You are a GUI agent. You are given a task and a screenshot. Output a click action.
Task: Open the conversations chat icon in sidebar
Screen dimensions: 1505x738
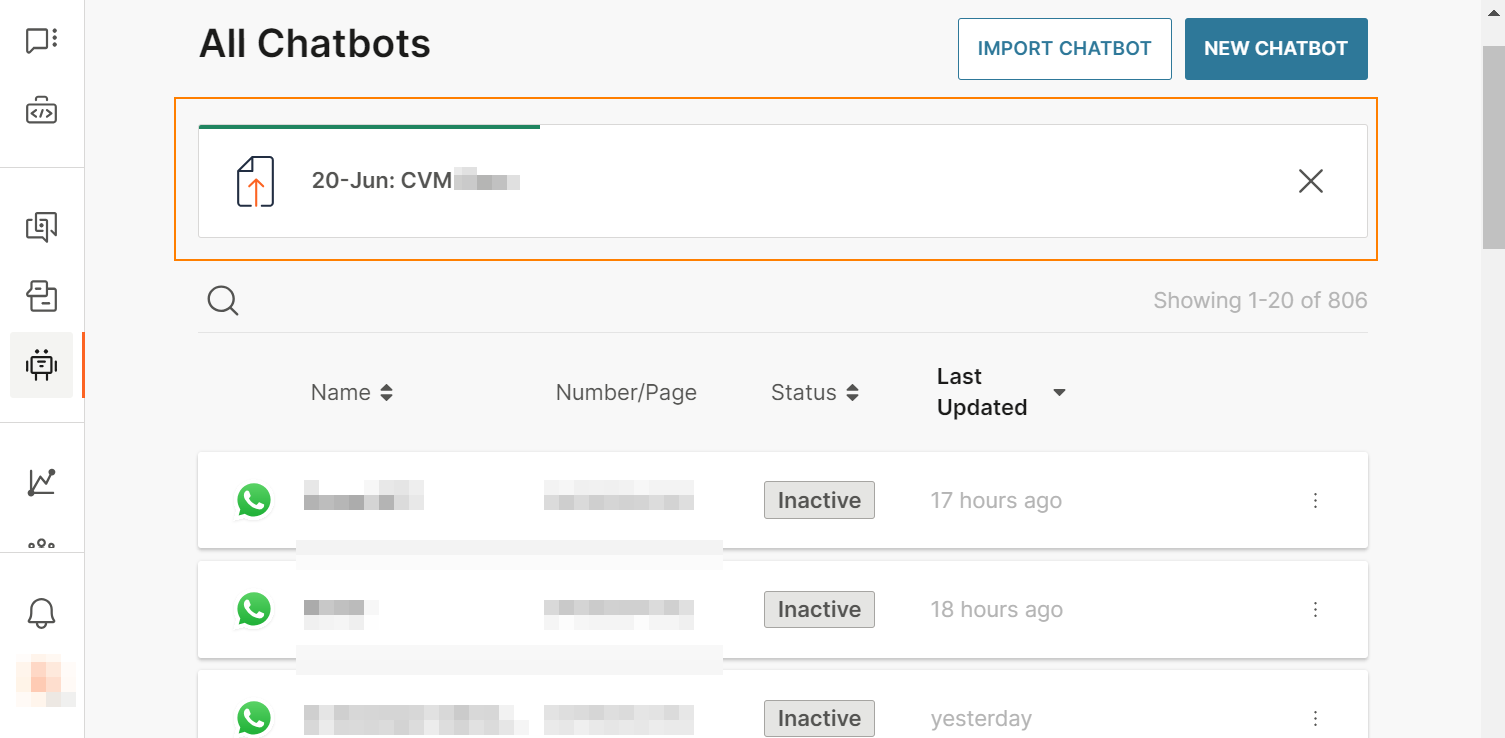click(41, 41)
